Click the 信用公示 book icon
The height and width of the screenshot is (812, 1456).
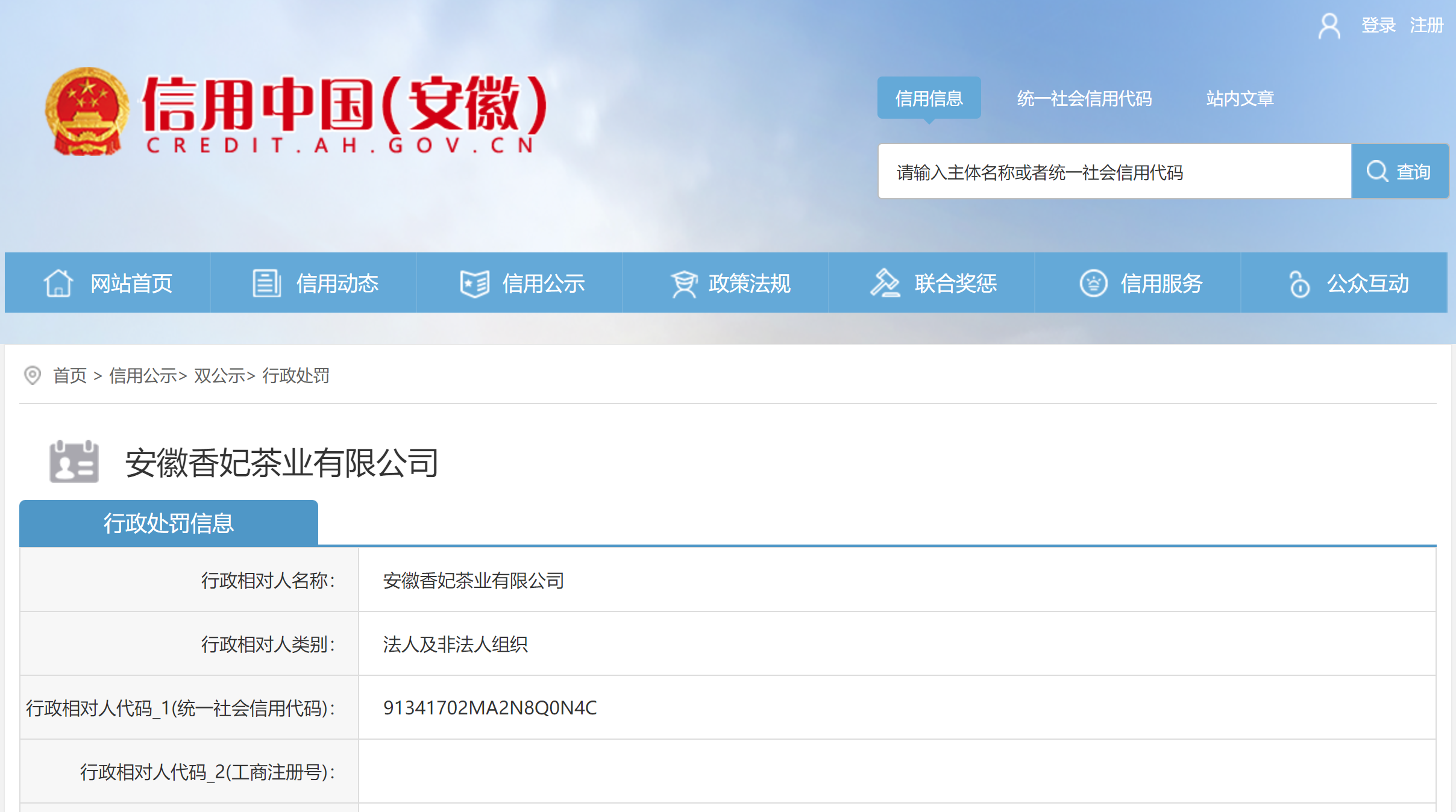[474, 283]
